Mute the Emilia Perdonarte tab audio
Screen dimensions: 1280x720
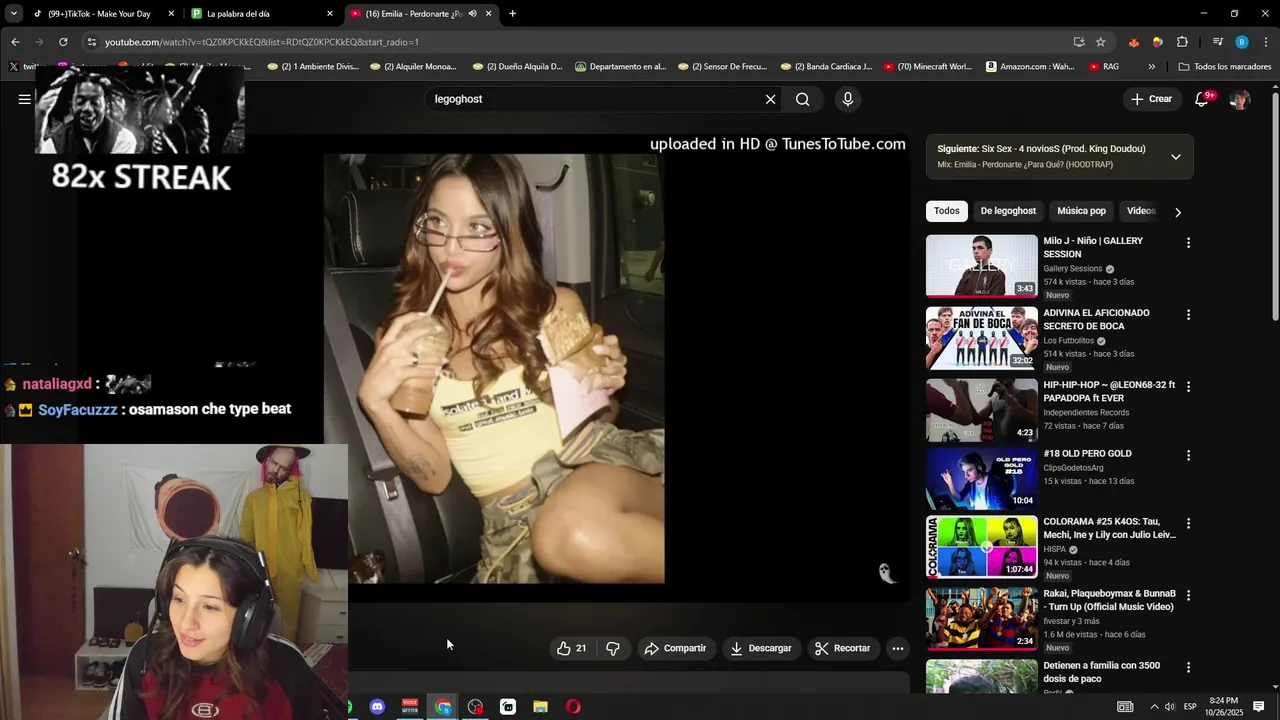point(472,14)
